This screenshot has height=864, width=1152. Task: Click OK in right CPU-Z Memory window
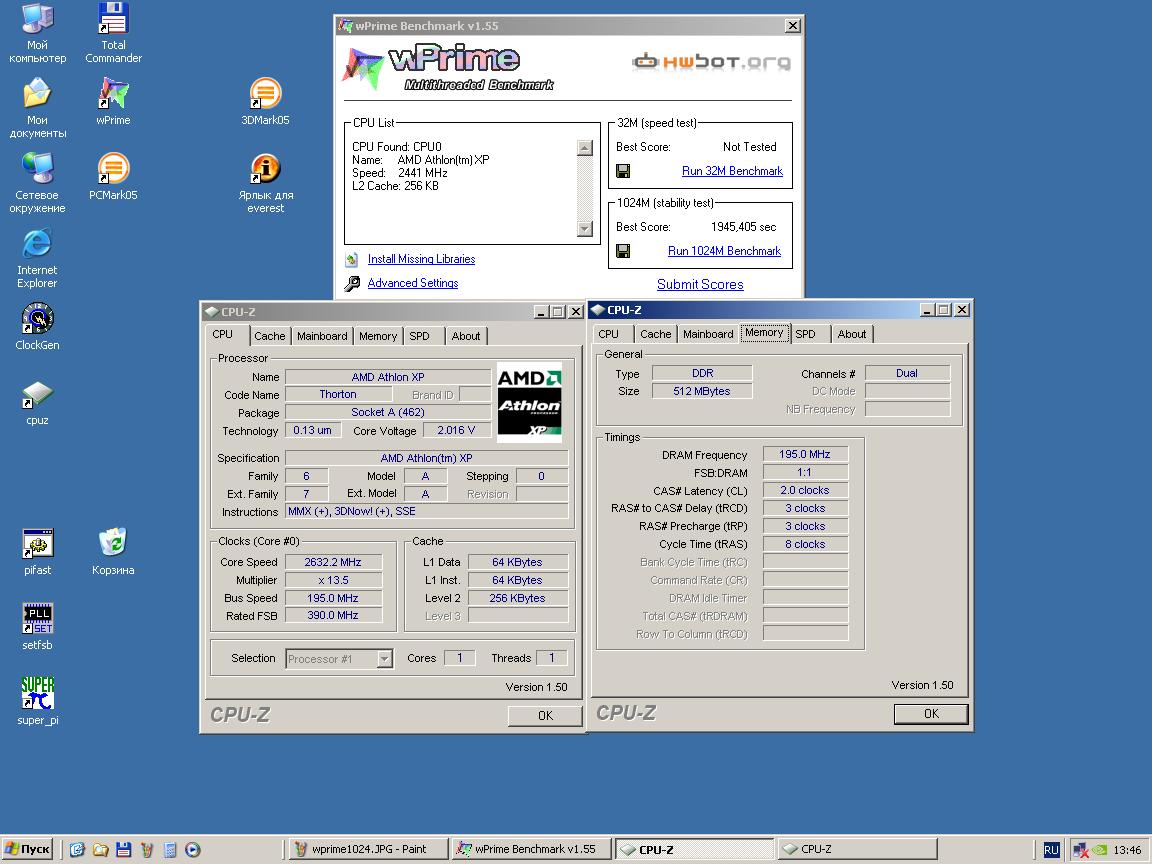pos(931,714)
